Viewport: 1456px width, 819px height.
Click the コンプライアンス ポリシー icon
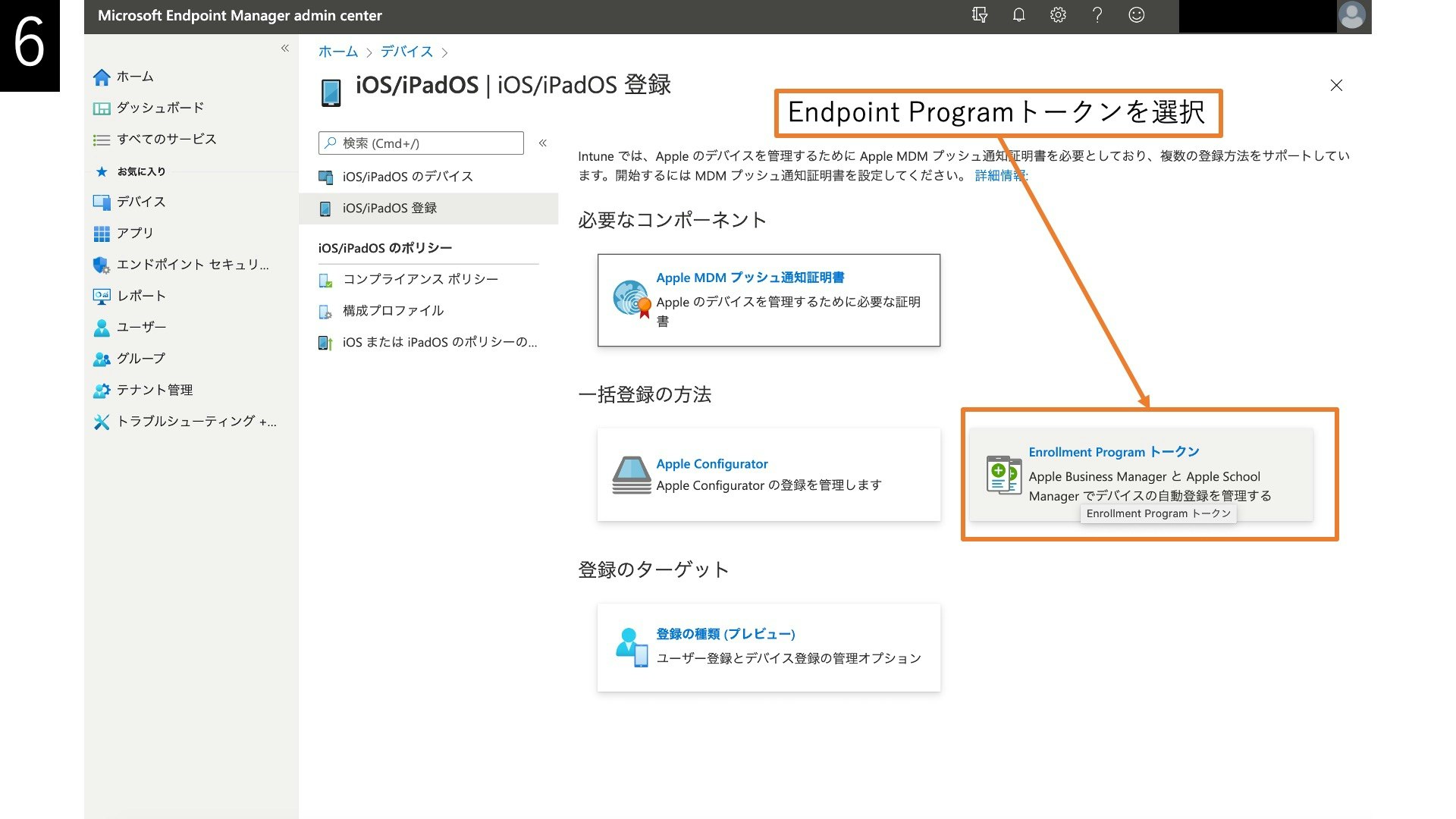pos(325,281)
